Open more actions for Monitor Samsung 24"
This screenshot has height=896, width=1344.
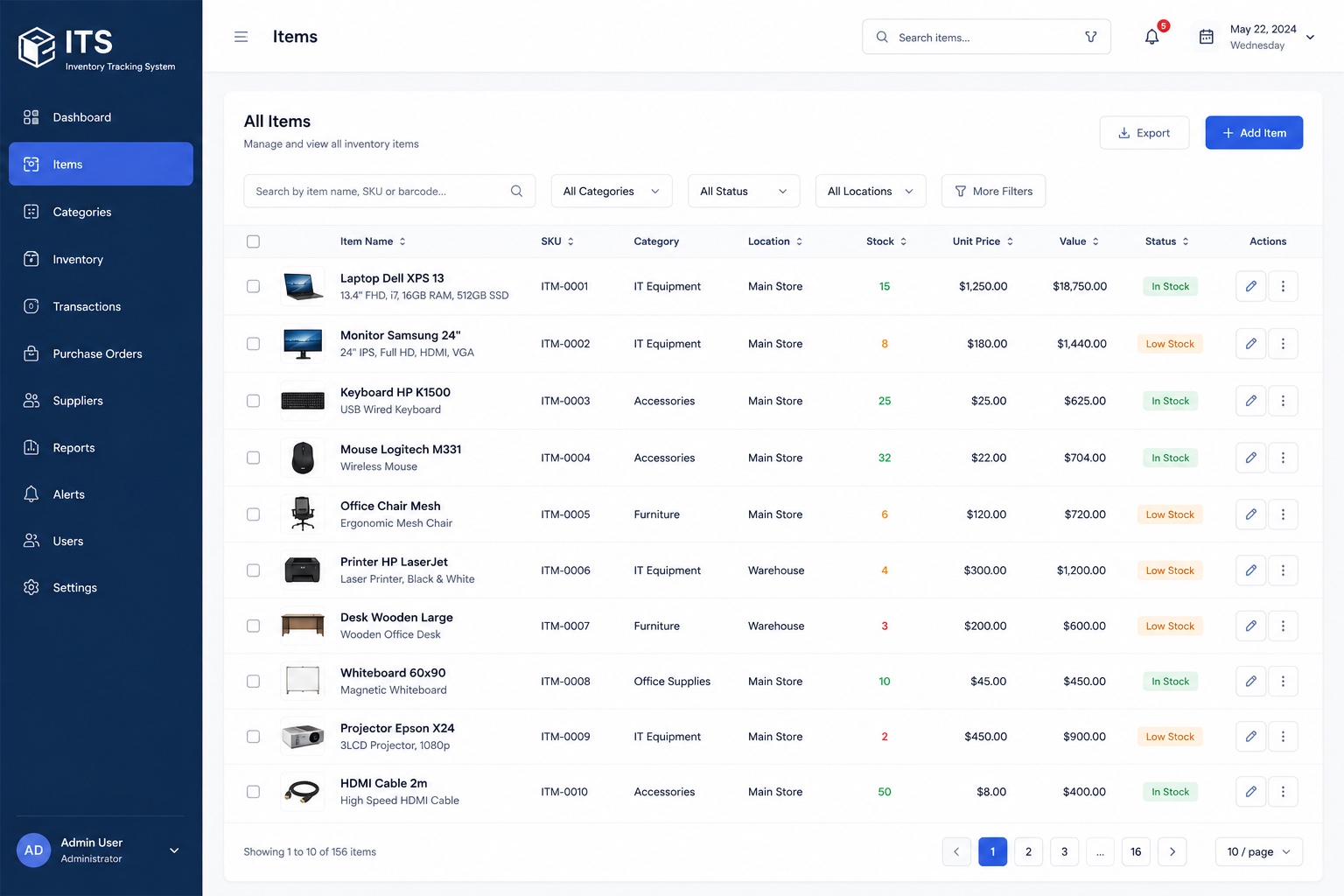(x=1283, y=344)
